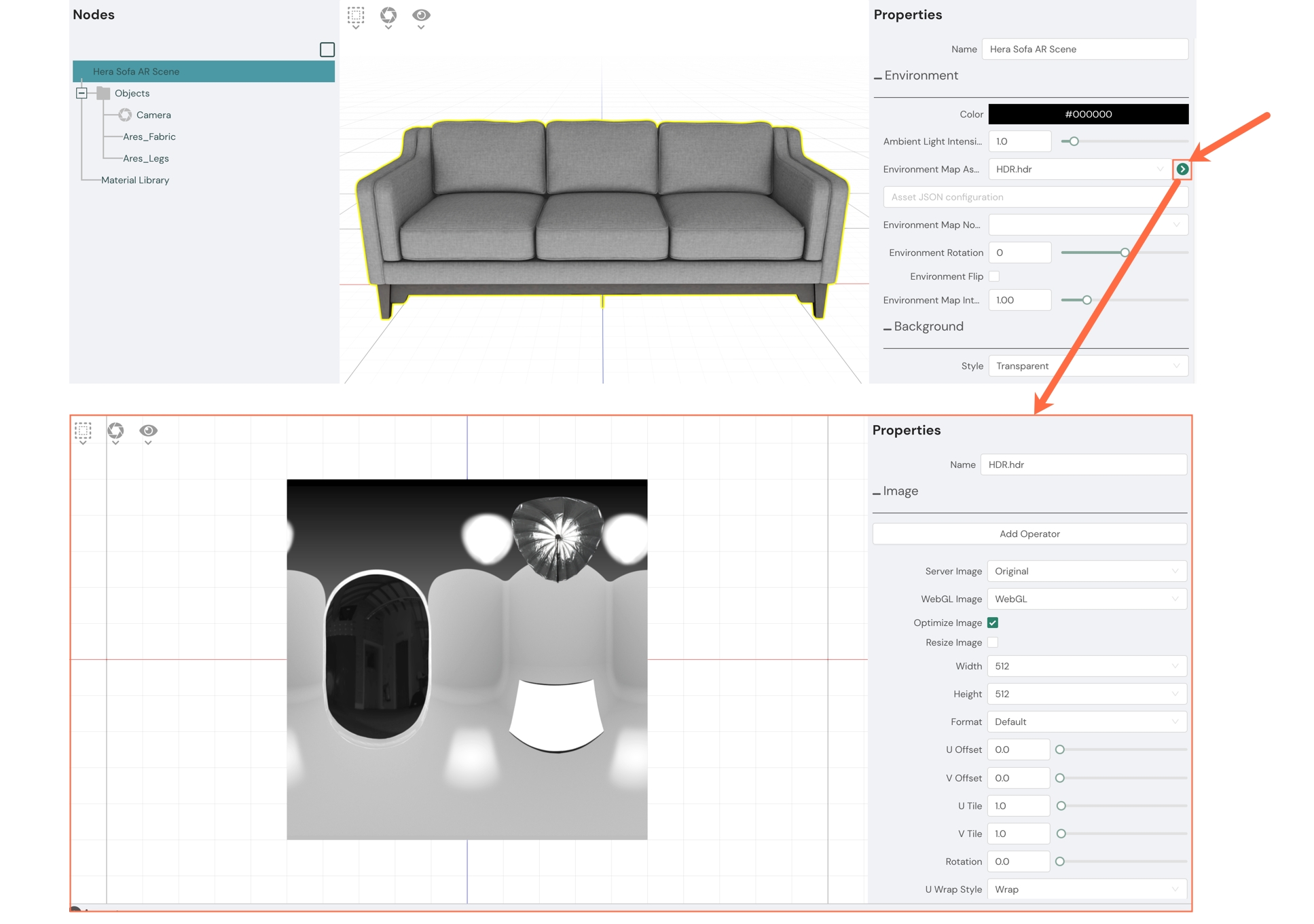1314x924 pixels.
Task: Click the green arrow next to HDR.hdr
Action: pos(1182,169)
